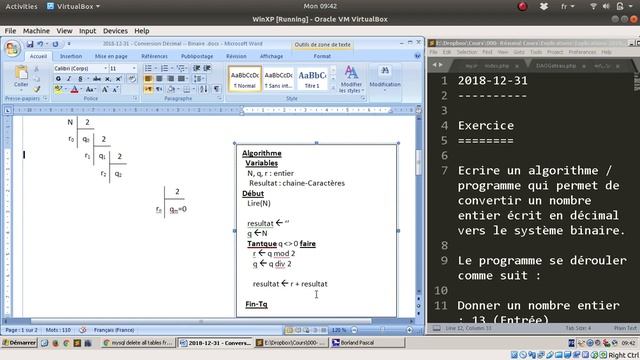This screenshot has height=360, width=640.
Task: Sort the selection (A-Z icon)
Action: tap(203, 89)
